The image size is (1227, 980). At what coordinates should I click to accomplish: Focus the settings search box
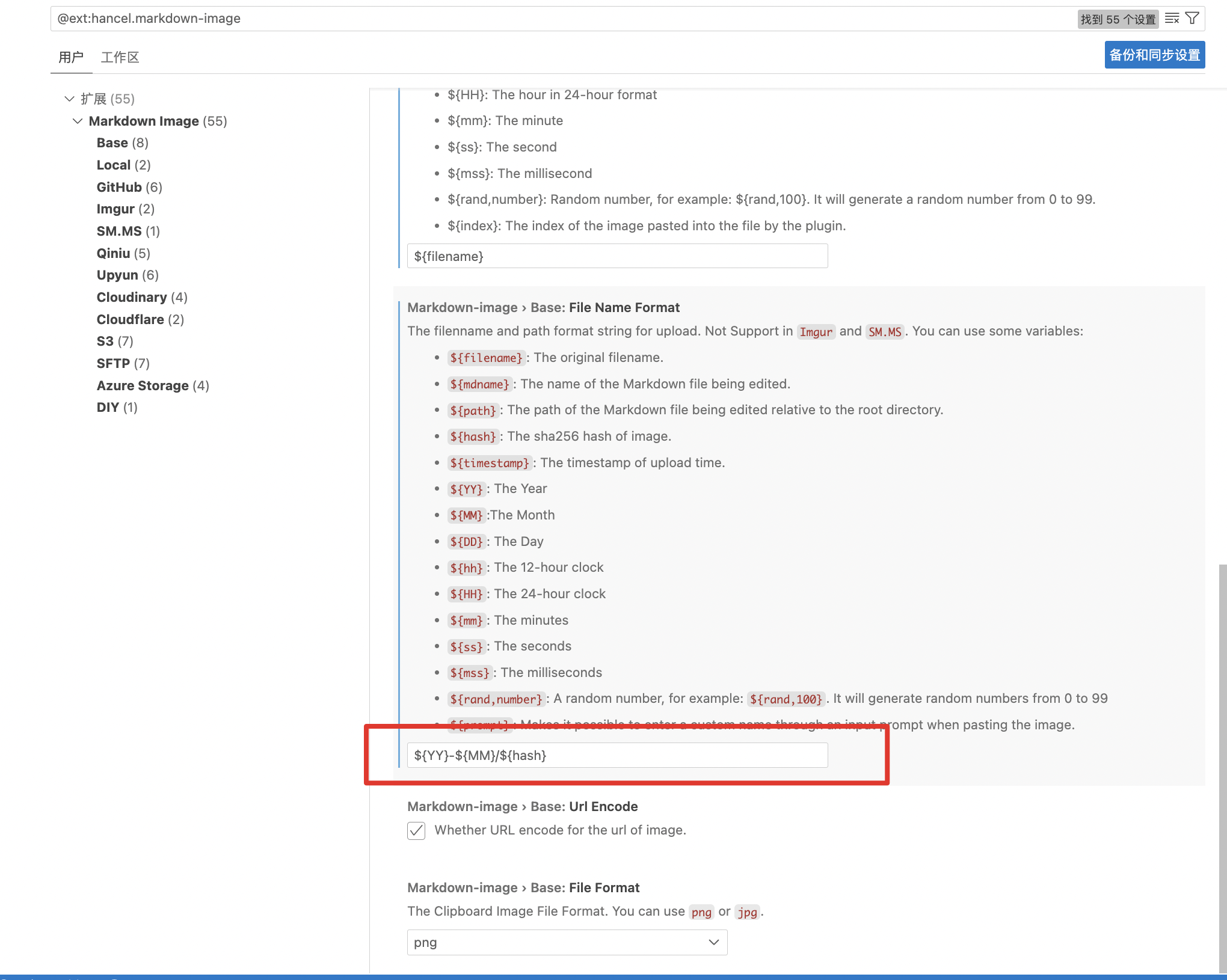(x=541, y=19)
